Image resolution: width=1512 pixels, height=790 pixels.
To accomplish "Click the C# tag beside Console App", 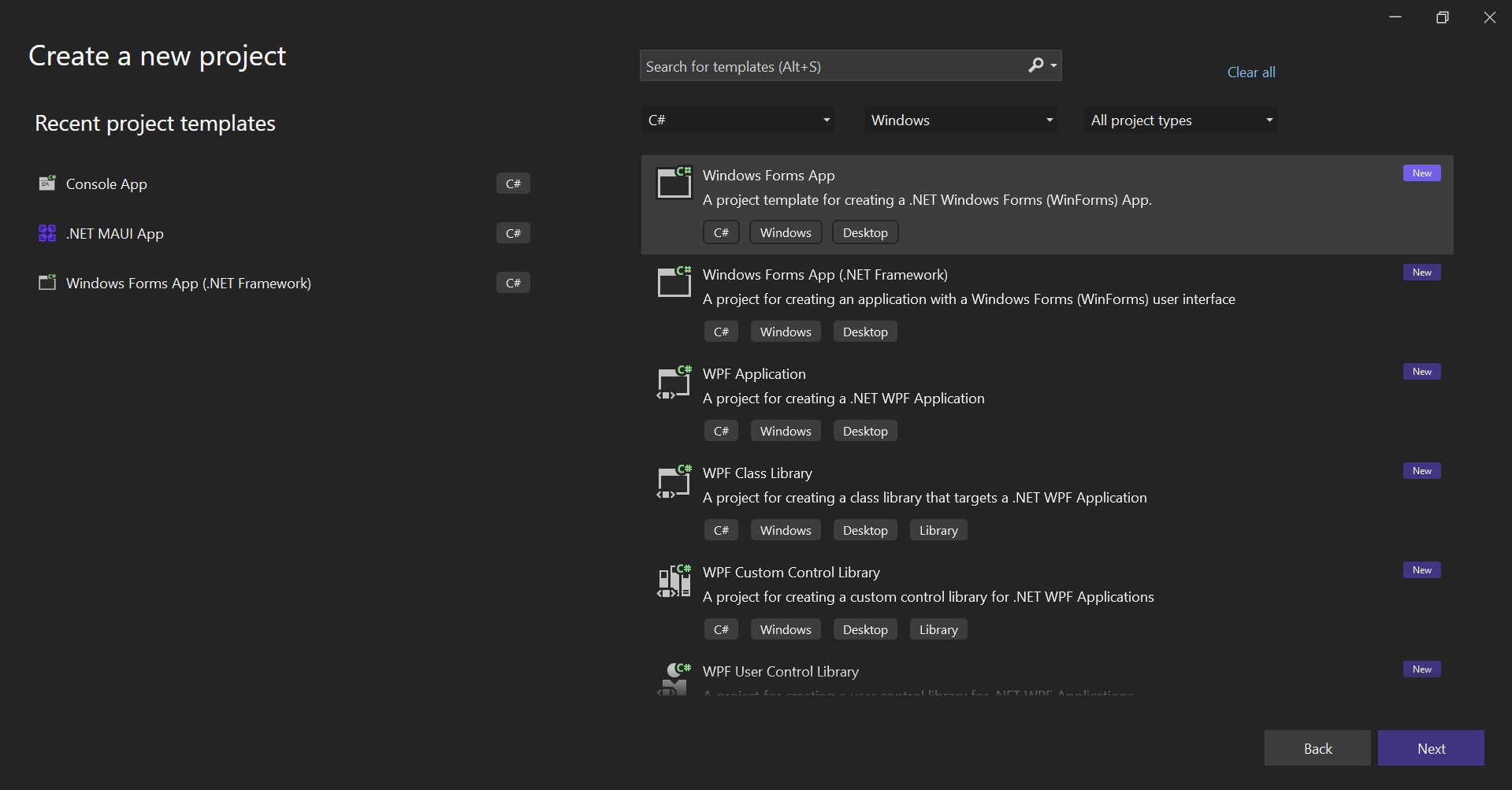I will point(513,184).
